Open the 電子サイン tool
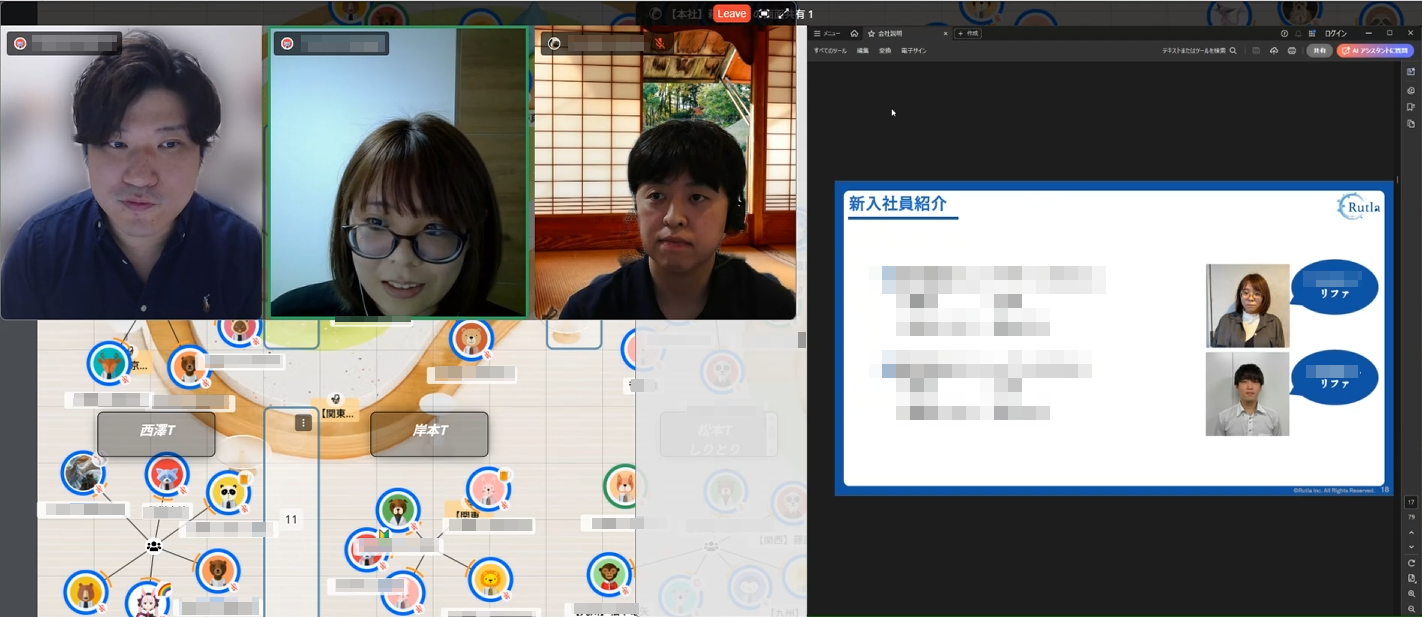 coord(913,50)
